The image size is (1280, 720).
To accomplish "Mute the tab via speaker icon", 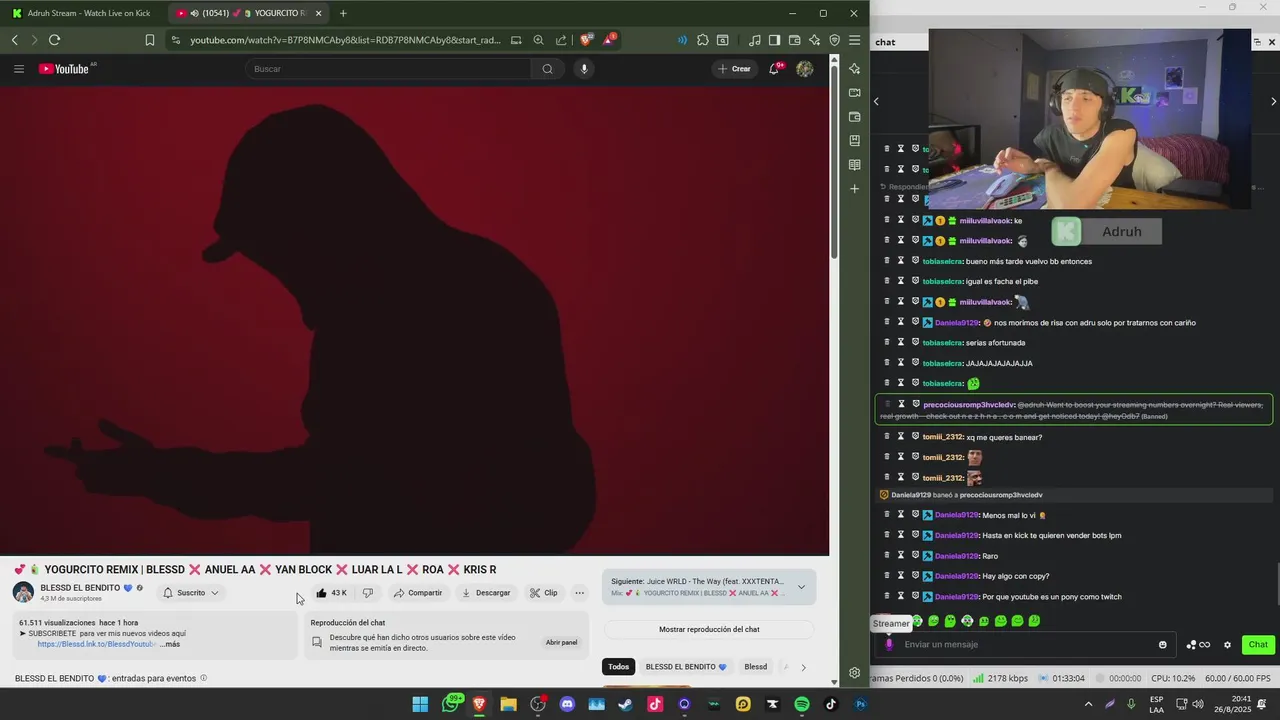I will 193,13.
